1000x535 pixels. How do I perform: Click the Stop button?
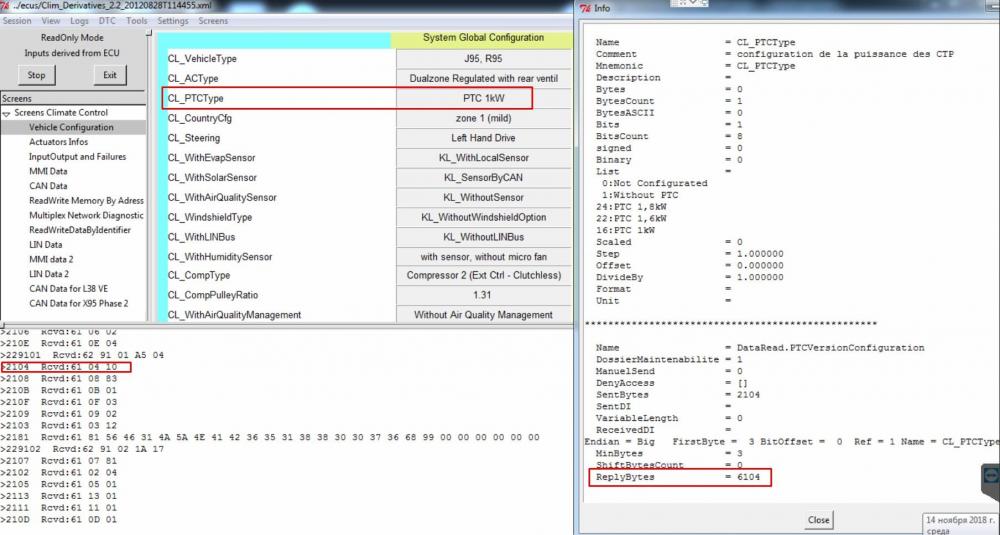tap(36, 75)
